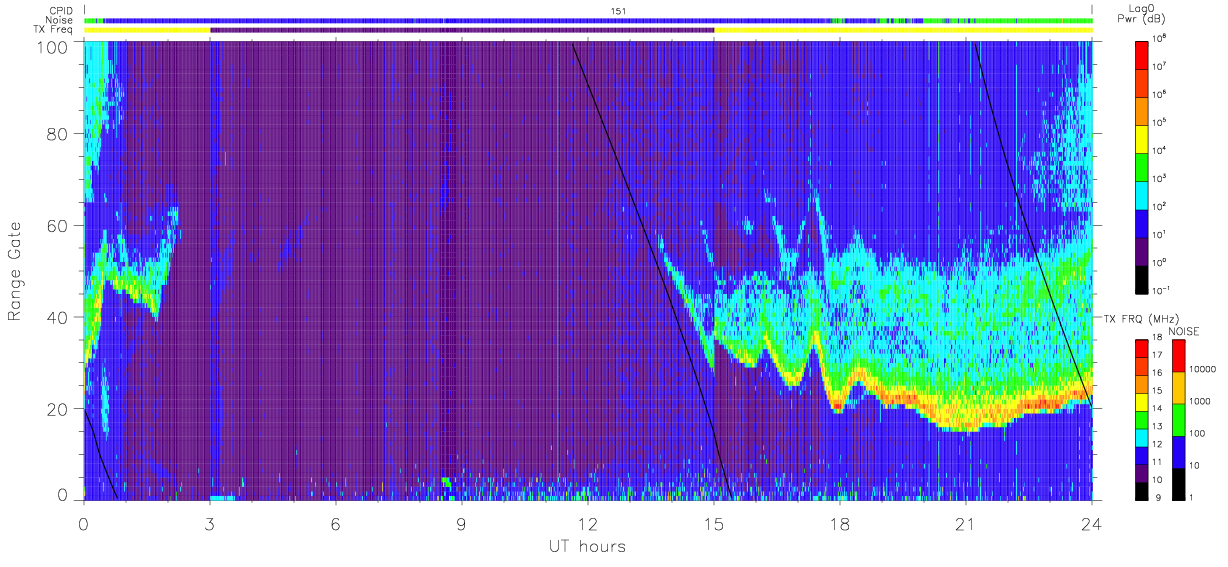This screenshot has height=567, width=1228.
Task: Click the x-axis tick label '21'
Action: tap(966, 524)
